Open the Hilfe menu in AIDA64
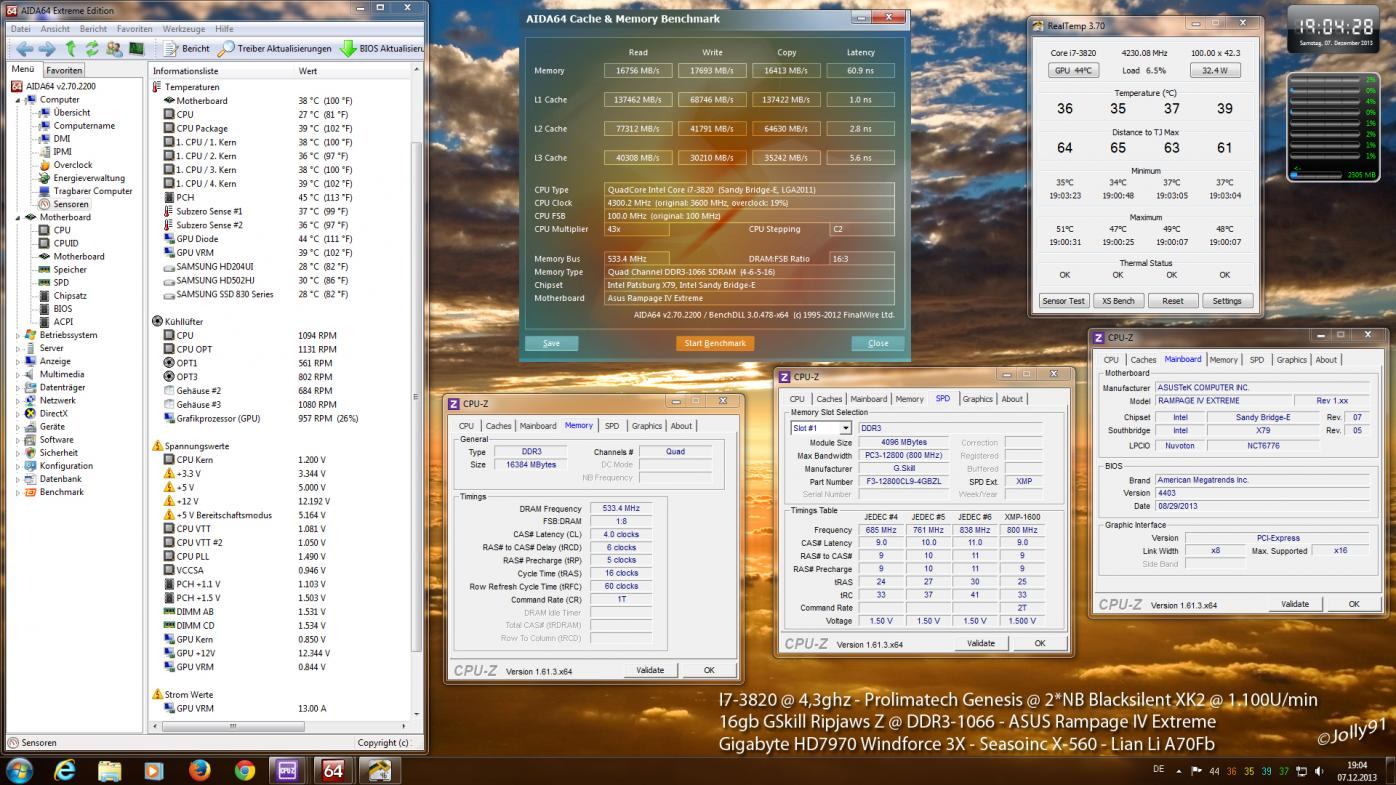This screenshot has width=1396, height=785. [224, 29]
